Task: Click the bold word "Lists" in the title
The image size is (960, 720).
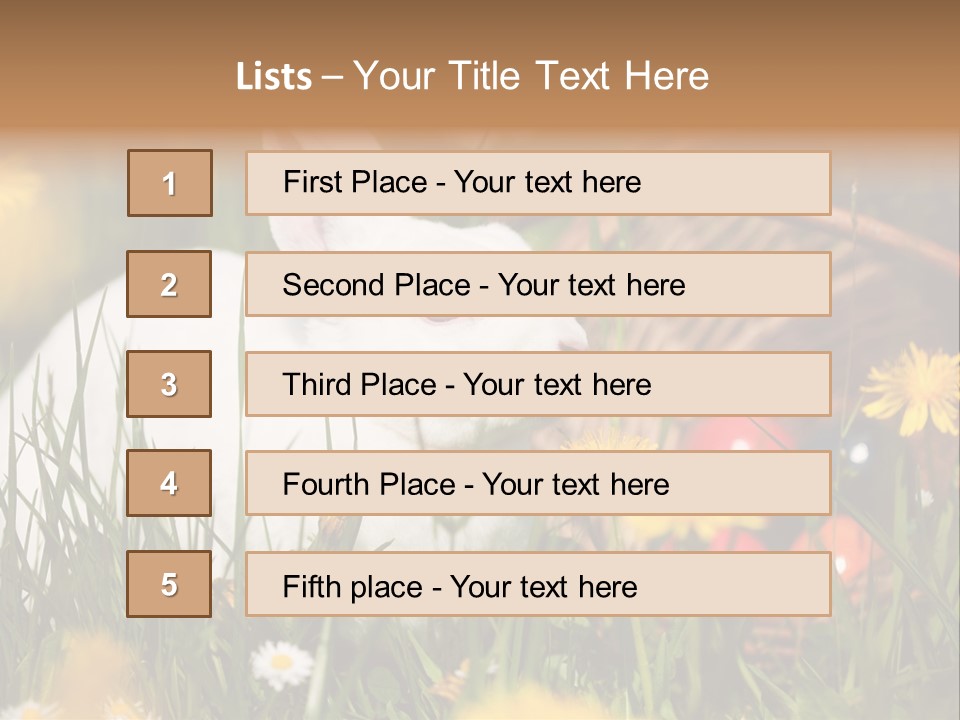Action: coord(273,77)
